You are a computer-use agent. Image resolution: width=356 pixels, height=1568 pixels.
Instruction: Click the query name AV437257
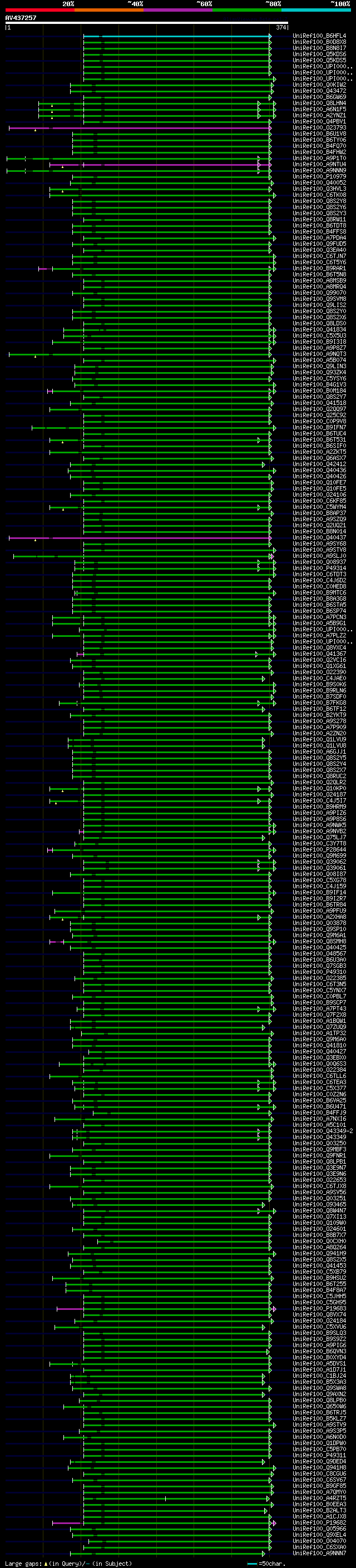pos(21,18)
